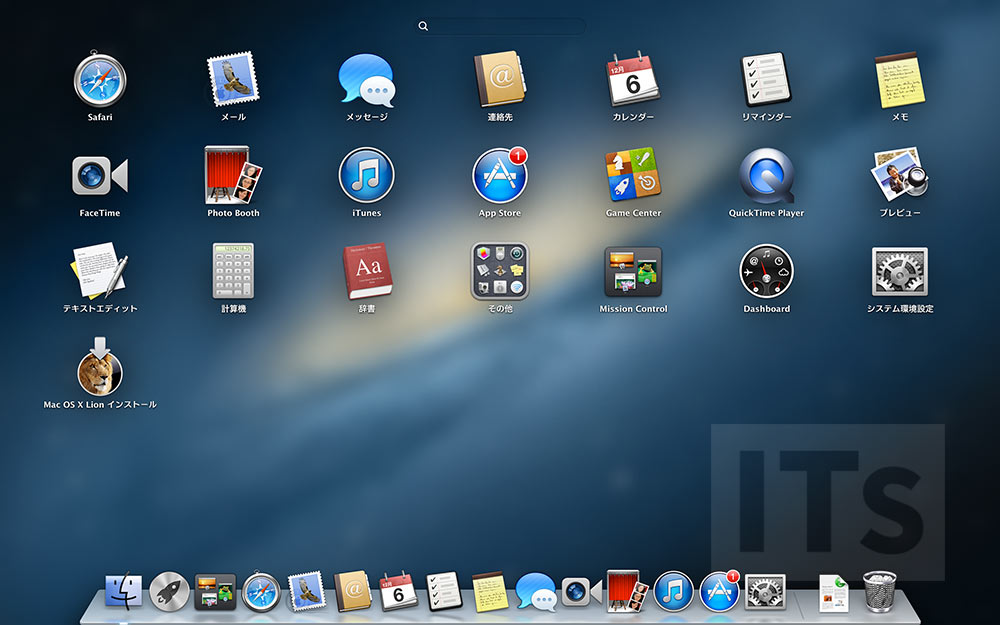Open Safari from Launchpad
Image resolution: width=1000 pixels, height=625 pixels.
coord(98,82)
